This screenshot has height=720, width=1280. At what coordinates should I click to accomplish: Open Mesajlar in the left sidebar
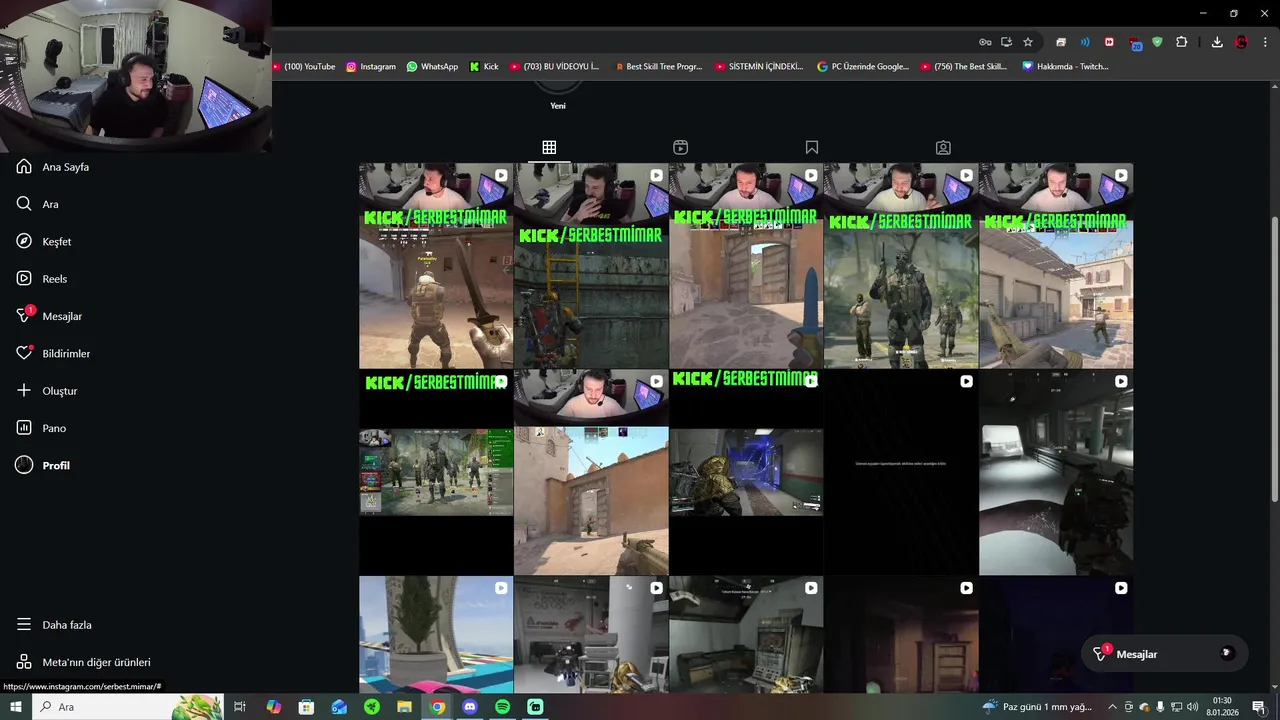pos(49,316)
